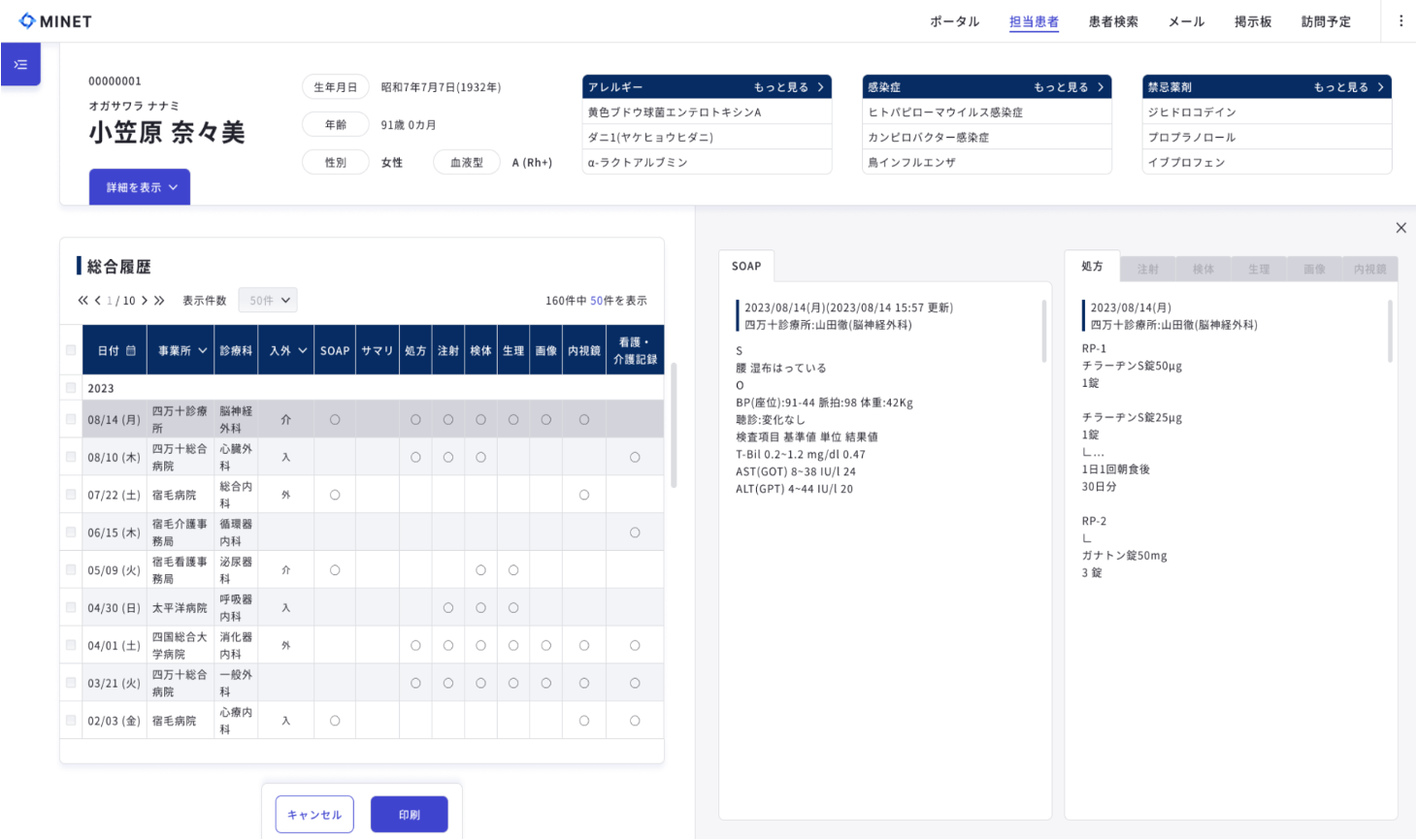This screenshot has height=840, width=1417.
Task: Click the キャンセル button
Action: coord(314,815)
